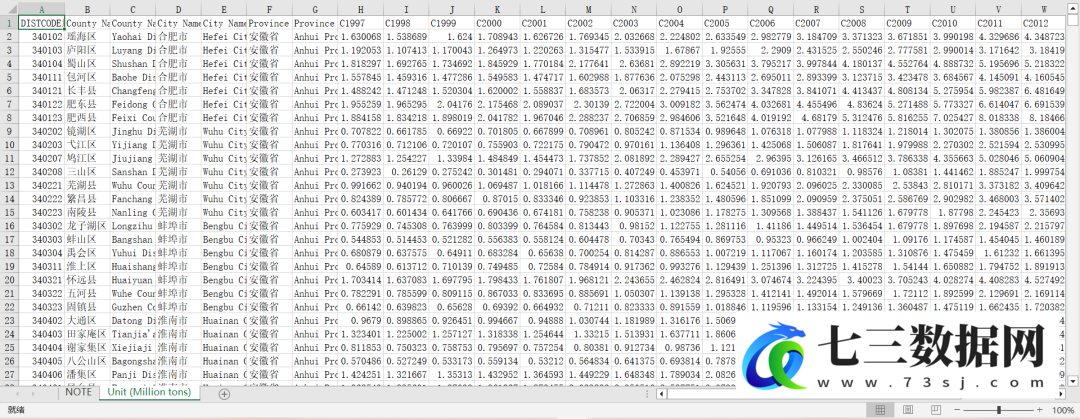1080x419 pixels.
Task: Select column H header
Action: 360,10
